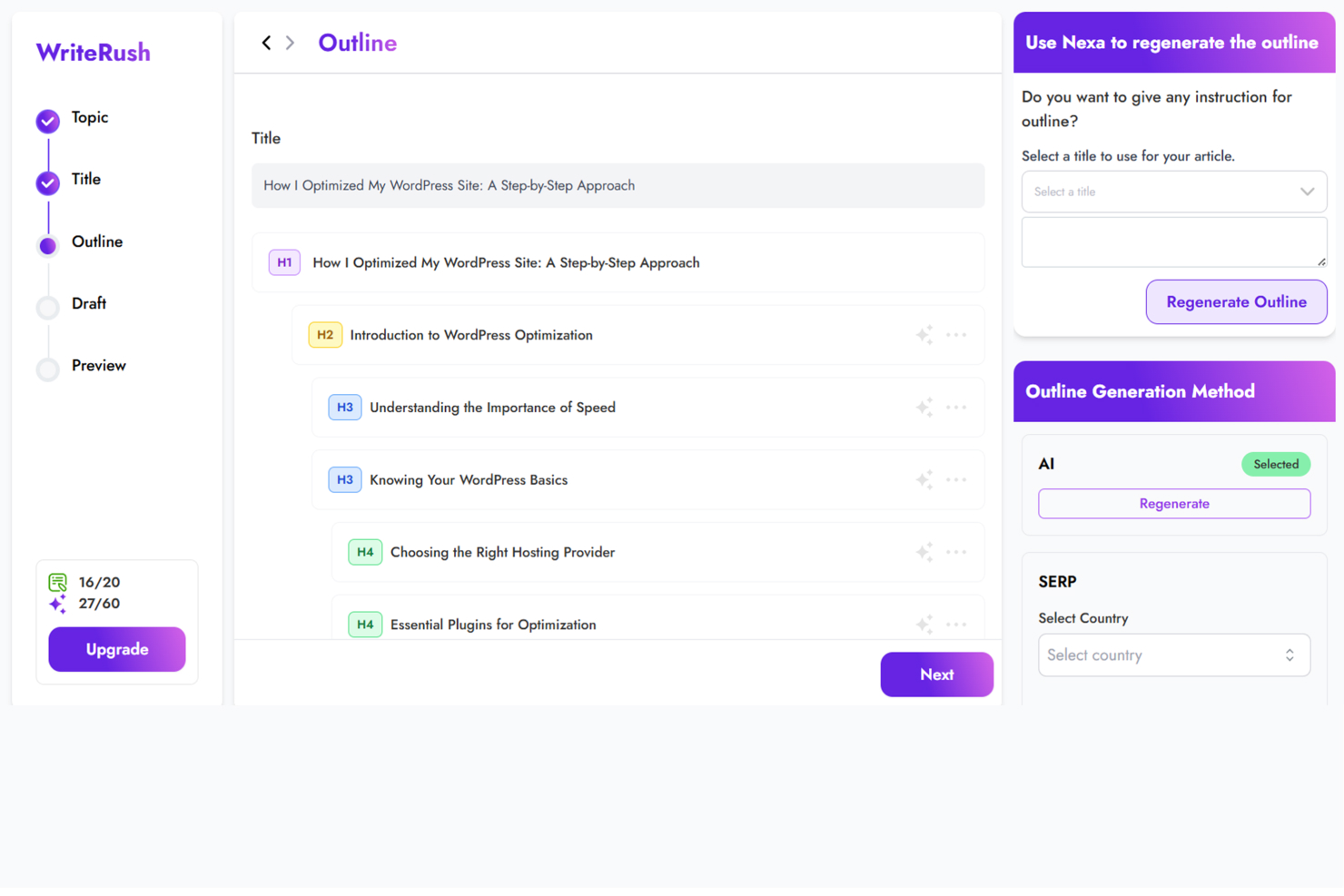Click the sparkle icon next to 27/60 counter
1344x896 pixels.
click(x=57, y=603)
